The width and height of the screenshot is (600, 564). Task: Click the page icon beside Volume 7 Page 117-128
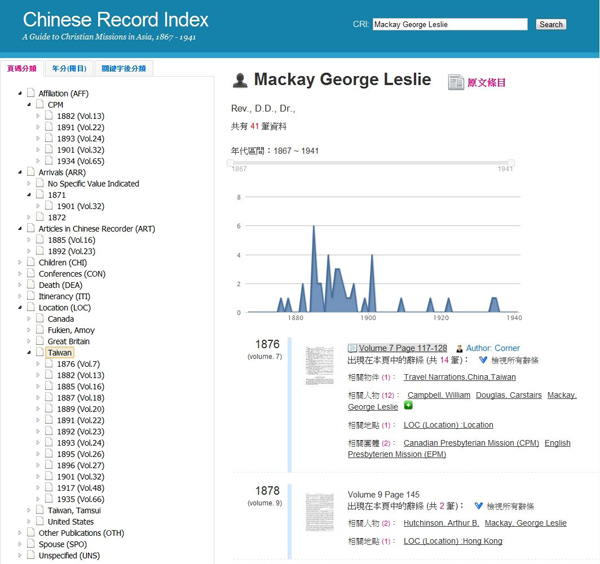click(352, 348)
